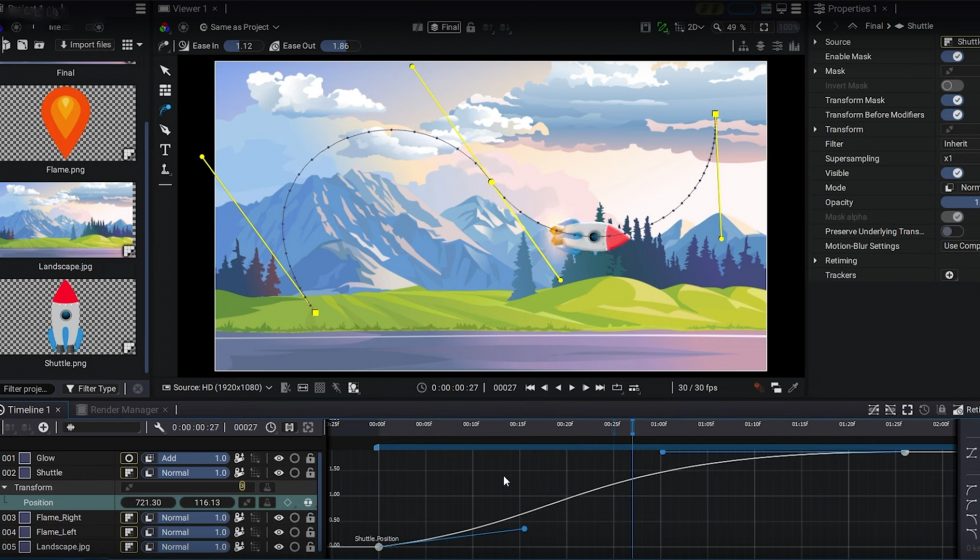Expand the Transform property in Properties panel

815,129
